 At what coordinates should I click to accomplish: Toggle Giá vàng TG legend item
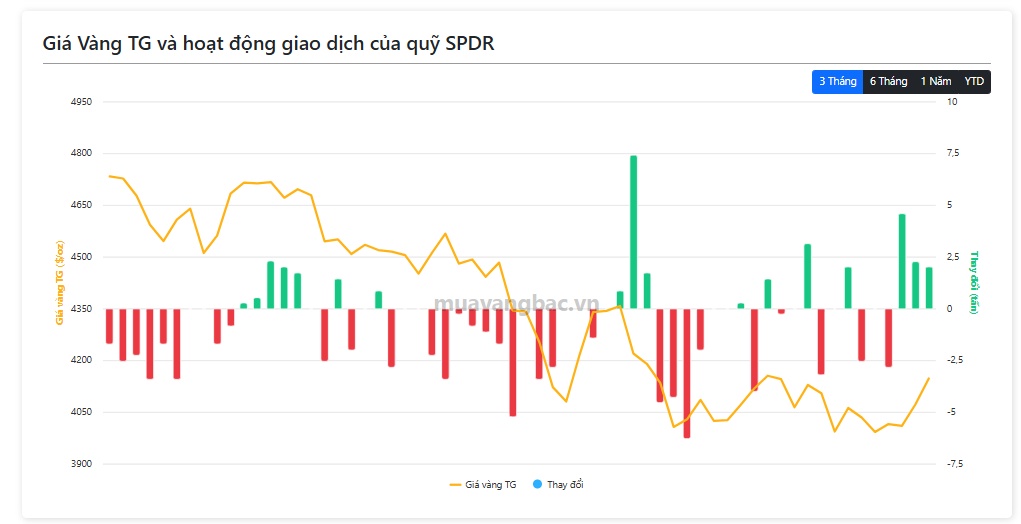[x=483, y=485]
